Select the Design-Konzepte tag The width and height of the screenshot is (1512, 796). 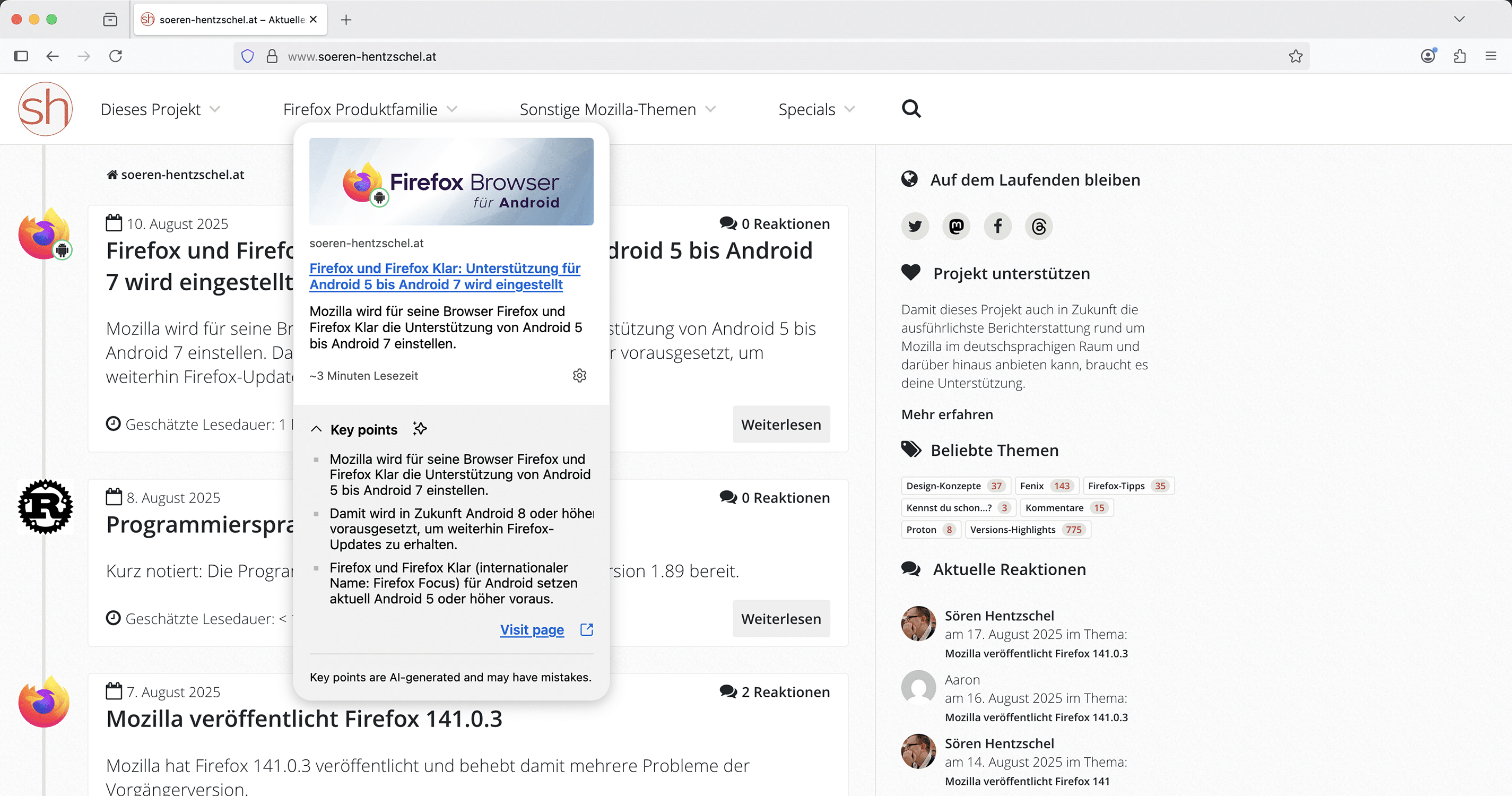click(x=955, y=486)
